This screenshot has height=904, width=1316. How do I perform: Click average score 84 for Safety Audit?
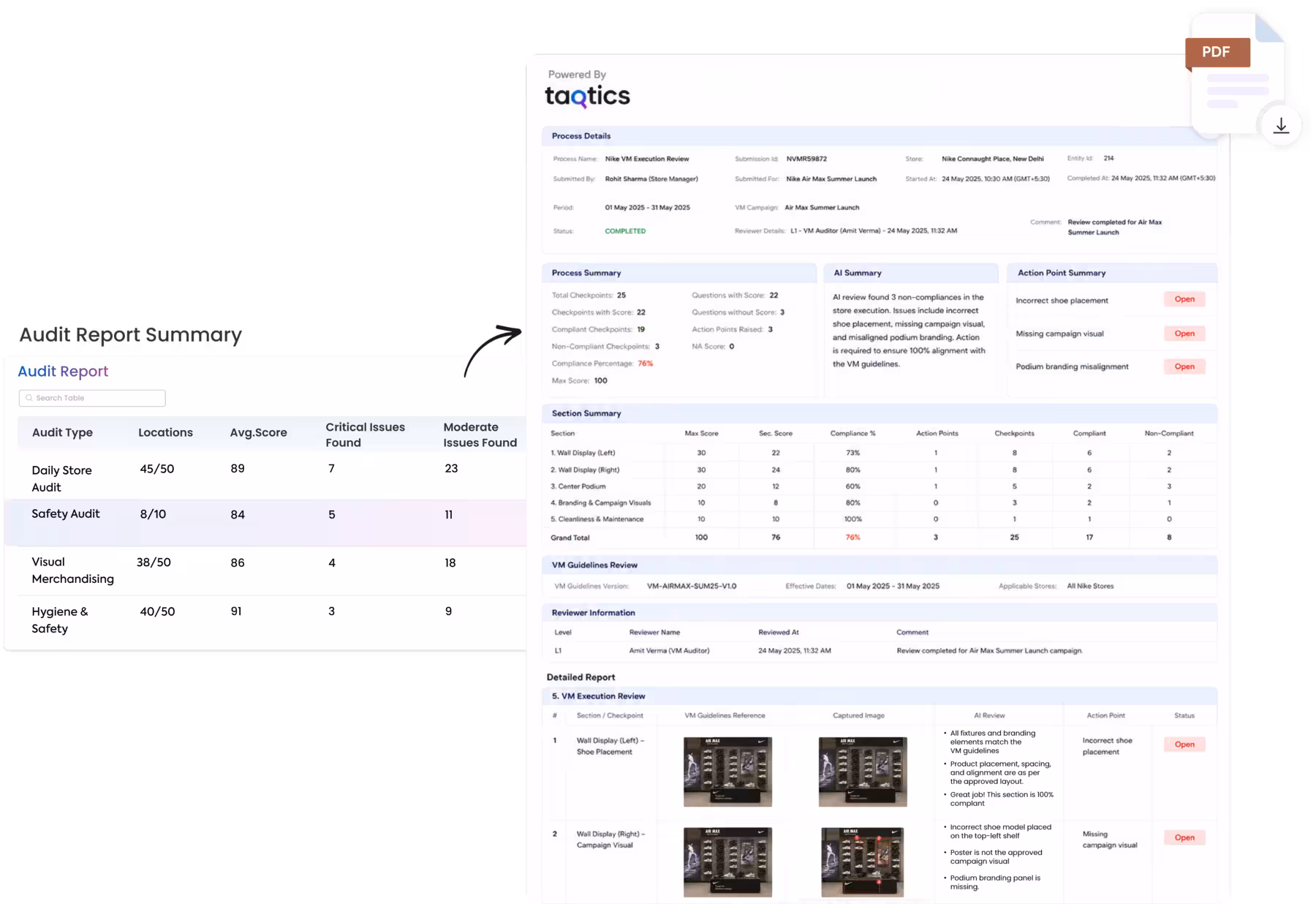(238, 514)
